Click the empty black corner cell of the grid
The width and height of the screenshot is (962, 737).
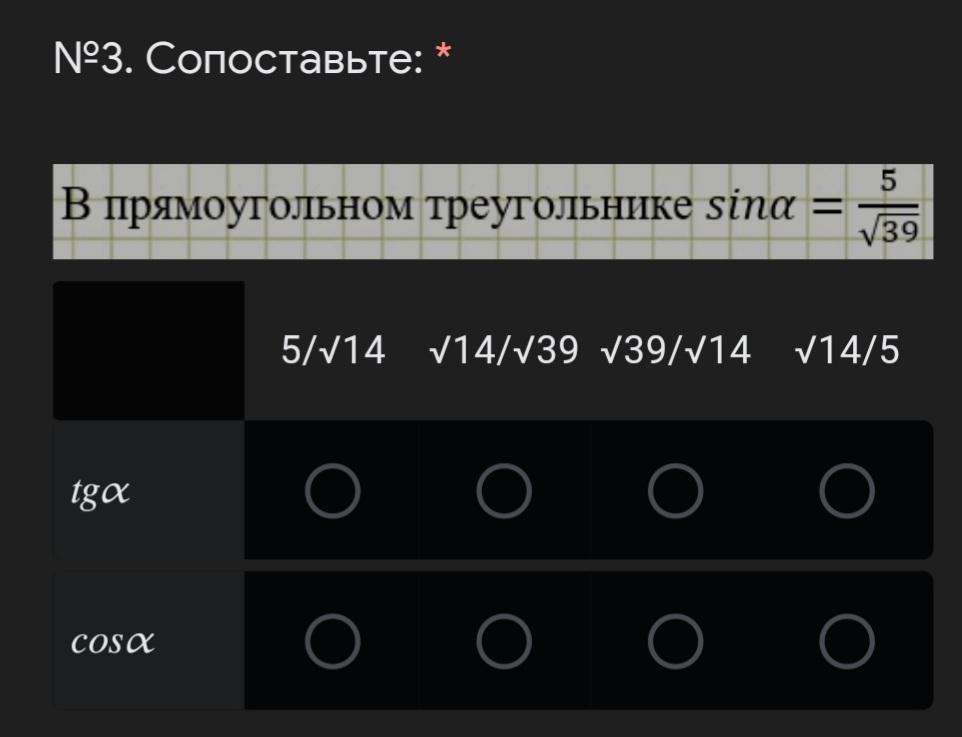(148, 350)
